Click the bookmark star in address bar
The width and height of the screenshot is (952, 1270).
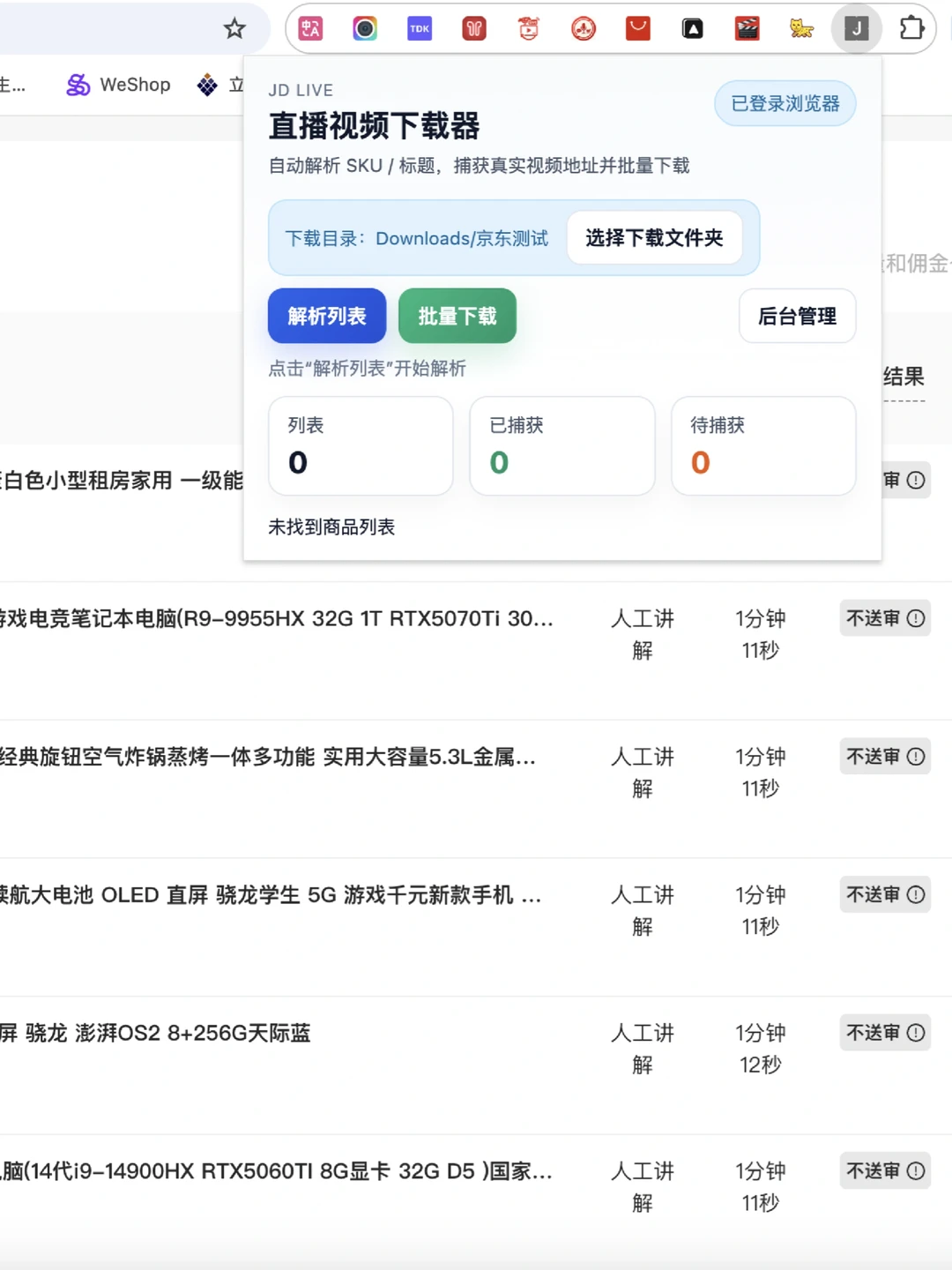234,28
